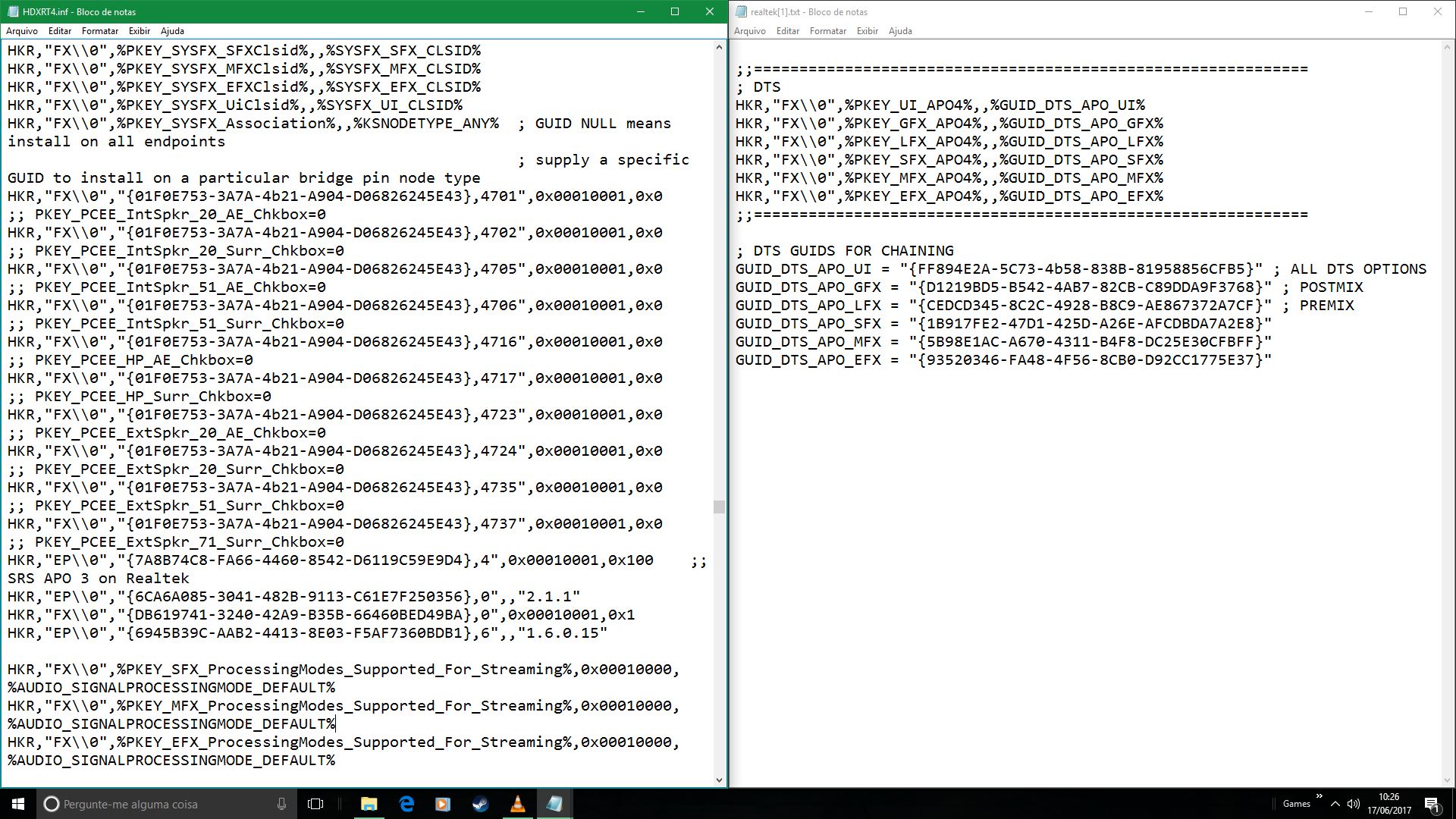Click '; DTS GUIDS FOR CHAINING' heading
The width and height of the screenshot is (1456, 819).
pyautogui.click(x=844, y=251)
